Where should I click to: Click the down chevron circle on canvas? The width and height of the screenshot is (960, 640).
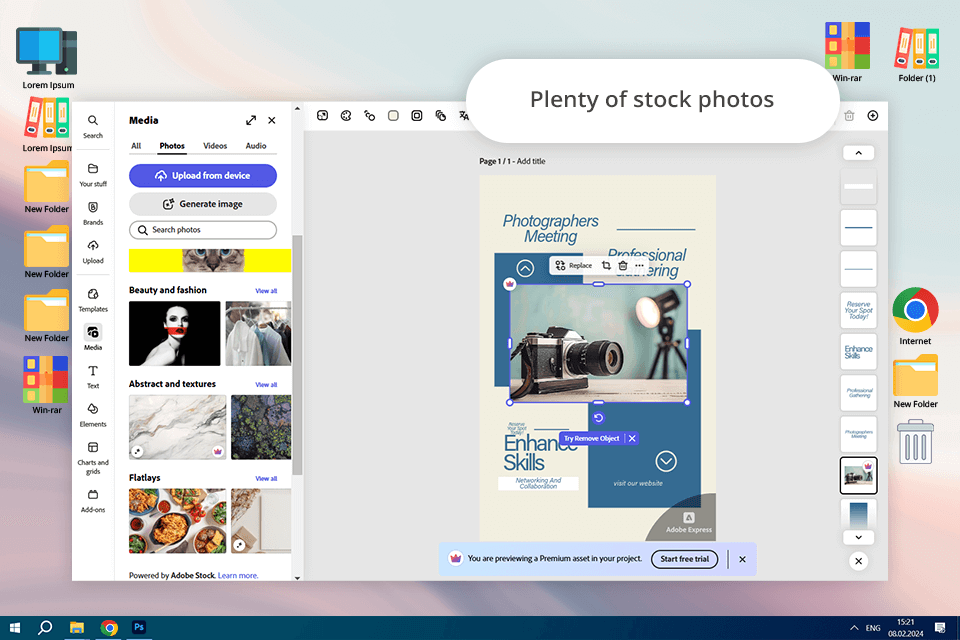pos(666,461)
